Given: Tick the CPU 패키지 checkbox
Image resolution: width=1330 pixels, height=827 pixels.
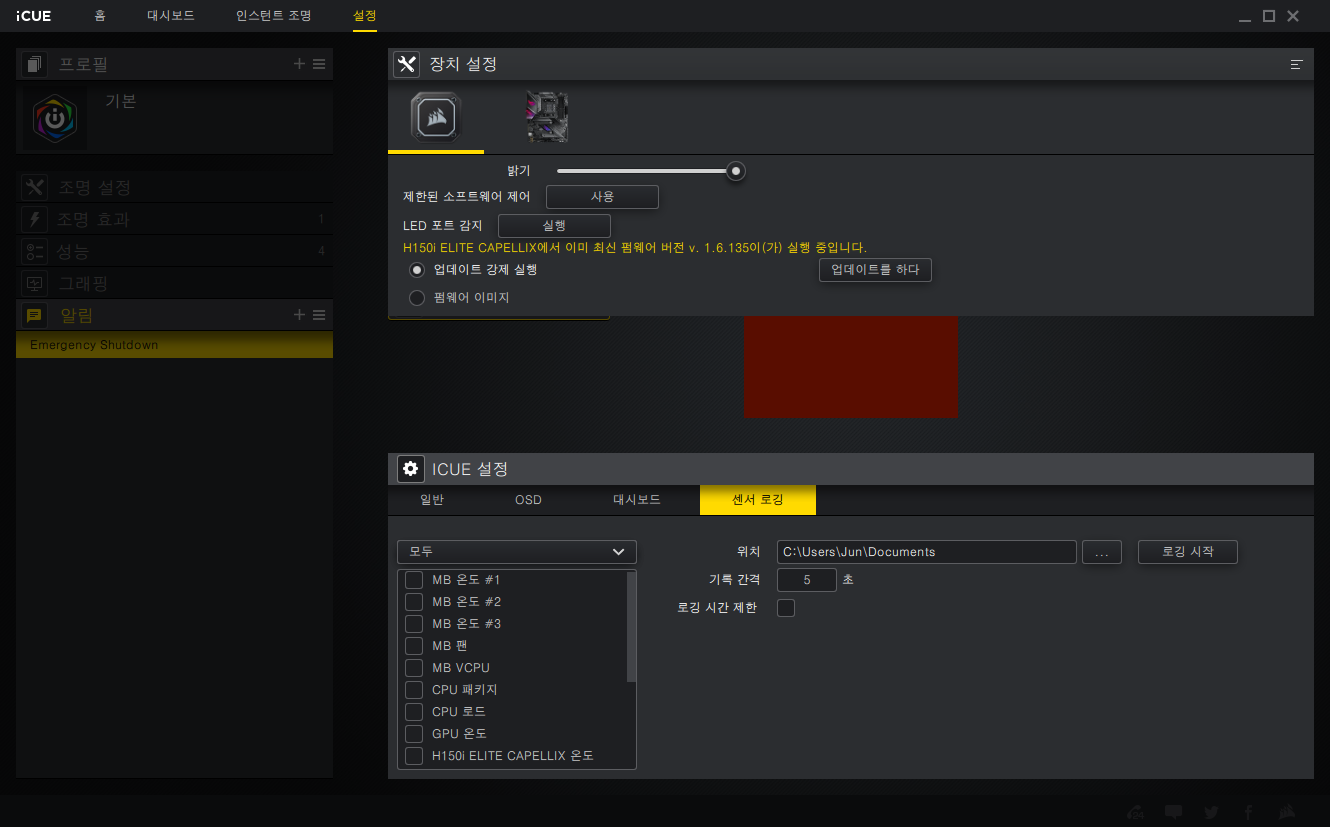Looking at the screenshot, I should (x=413, y=690).
